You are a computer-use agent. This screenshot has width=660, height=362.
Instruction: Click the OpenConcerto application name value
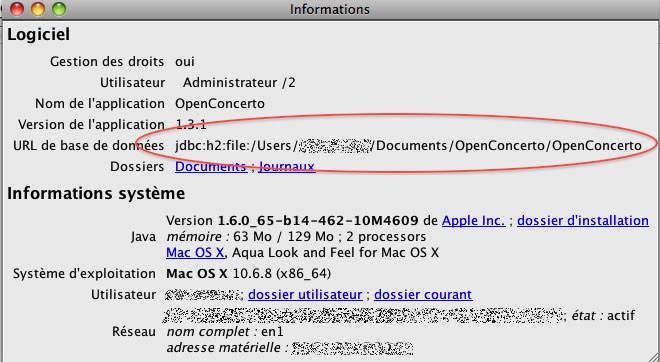[x=220, y=104]
